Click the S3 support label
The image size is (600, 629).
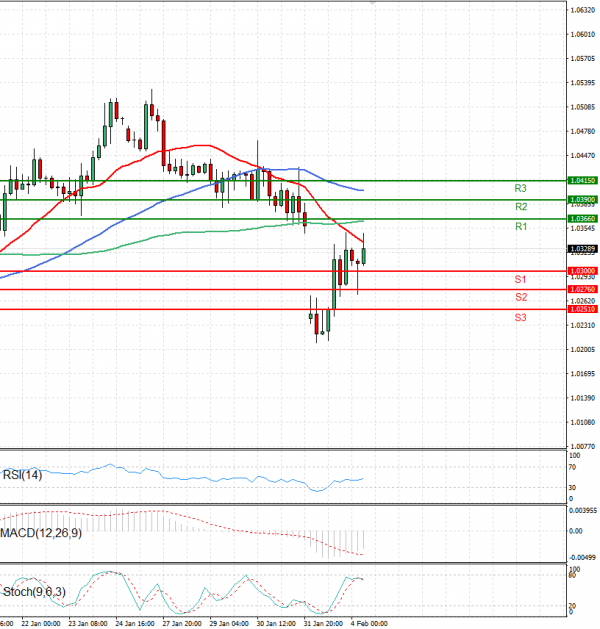(520, 318)
